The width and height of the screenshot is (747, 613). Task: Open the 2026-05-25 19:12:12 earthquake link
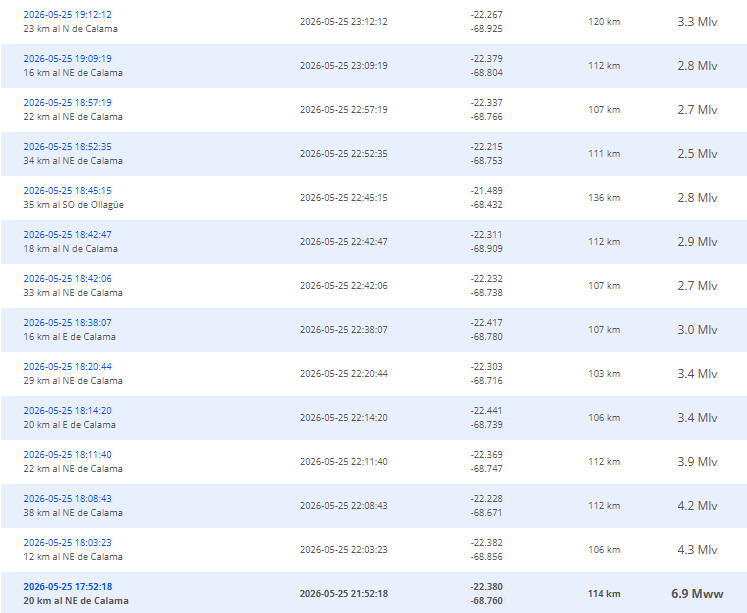(67, 15)
